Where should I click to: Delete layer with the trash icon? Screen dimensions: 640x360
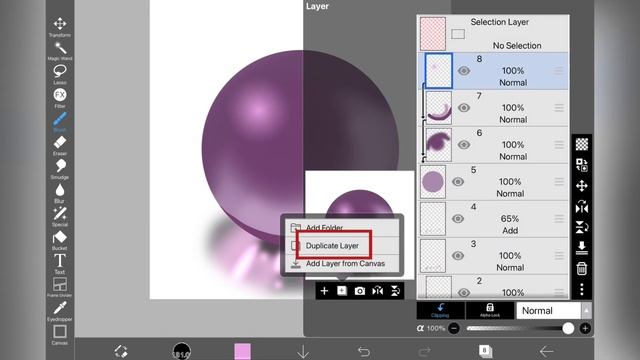[x=582, y=269]
